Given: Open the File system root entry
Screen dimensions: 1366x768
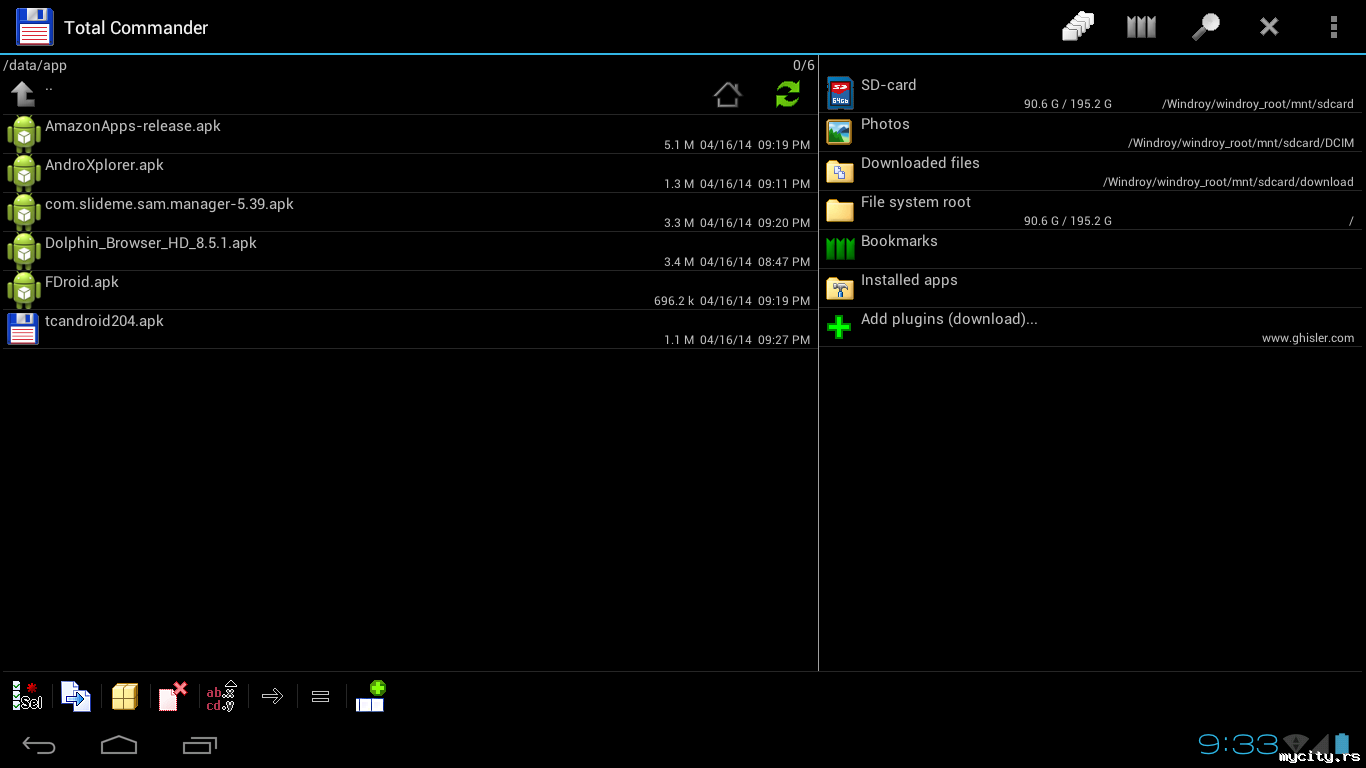Looking at the screenshot, I should (x=1092, y=210).
